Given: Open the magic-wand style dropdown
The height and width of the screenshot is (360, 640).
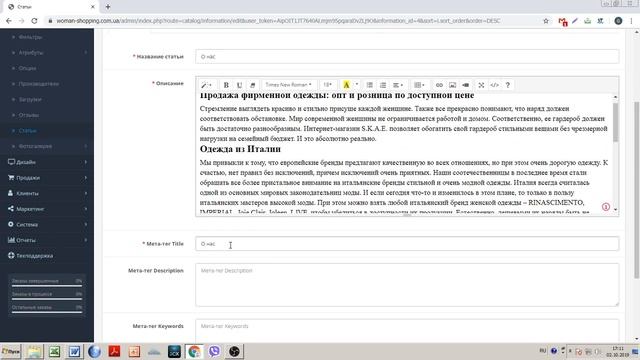Looking at the screenshot, I should [x=206, y=85].
